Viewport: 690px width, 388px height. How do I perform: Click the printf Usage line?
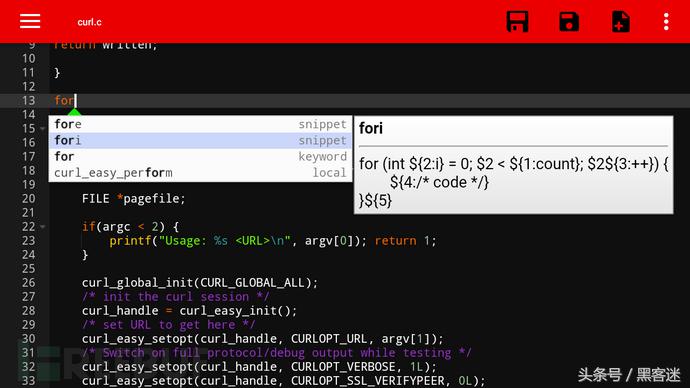click(272, 241)
